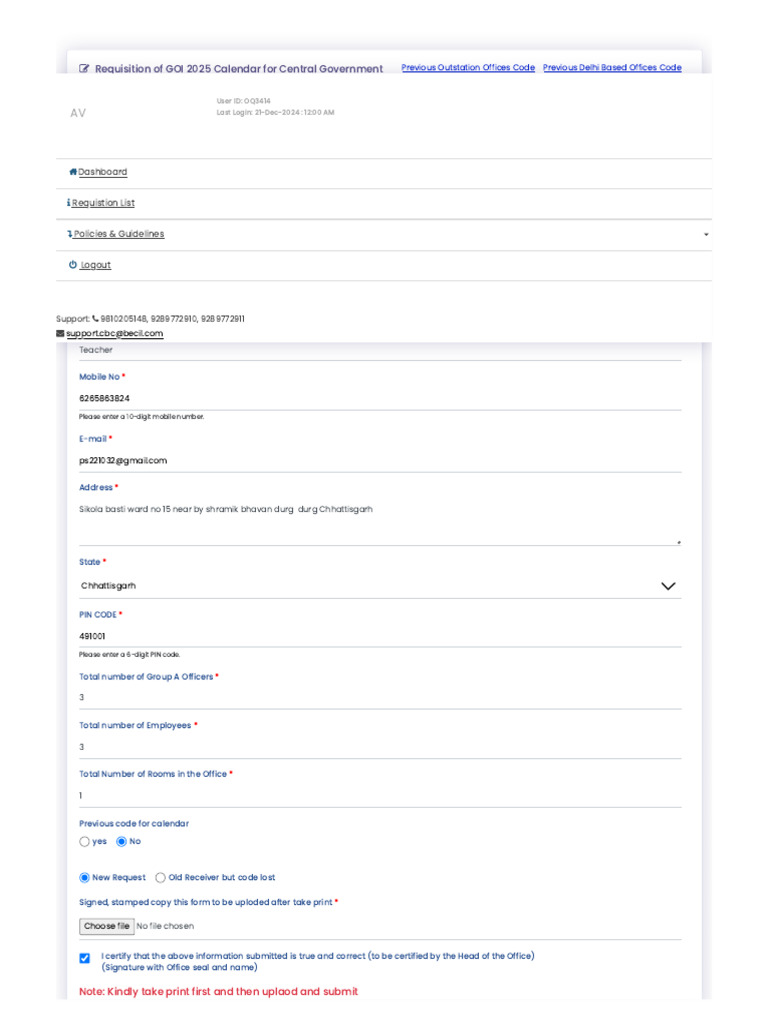Select 'Old Receiver but code lost' option
This screenshot has width=768, height=1024.
click(x=160, y=878)
